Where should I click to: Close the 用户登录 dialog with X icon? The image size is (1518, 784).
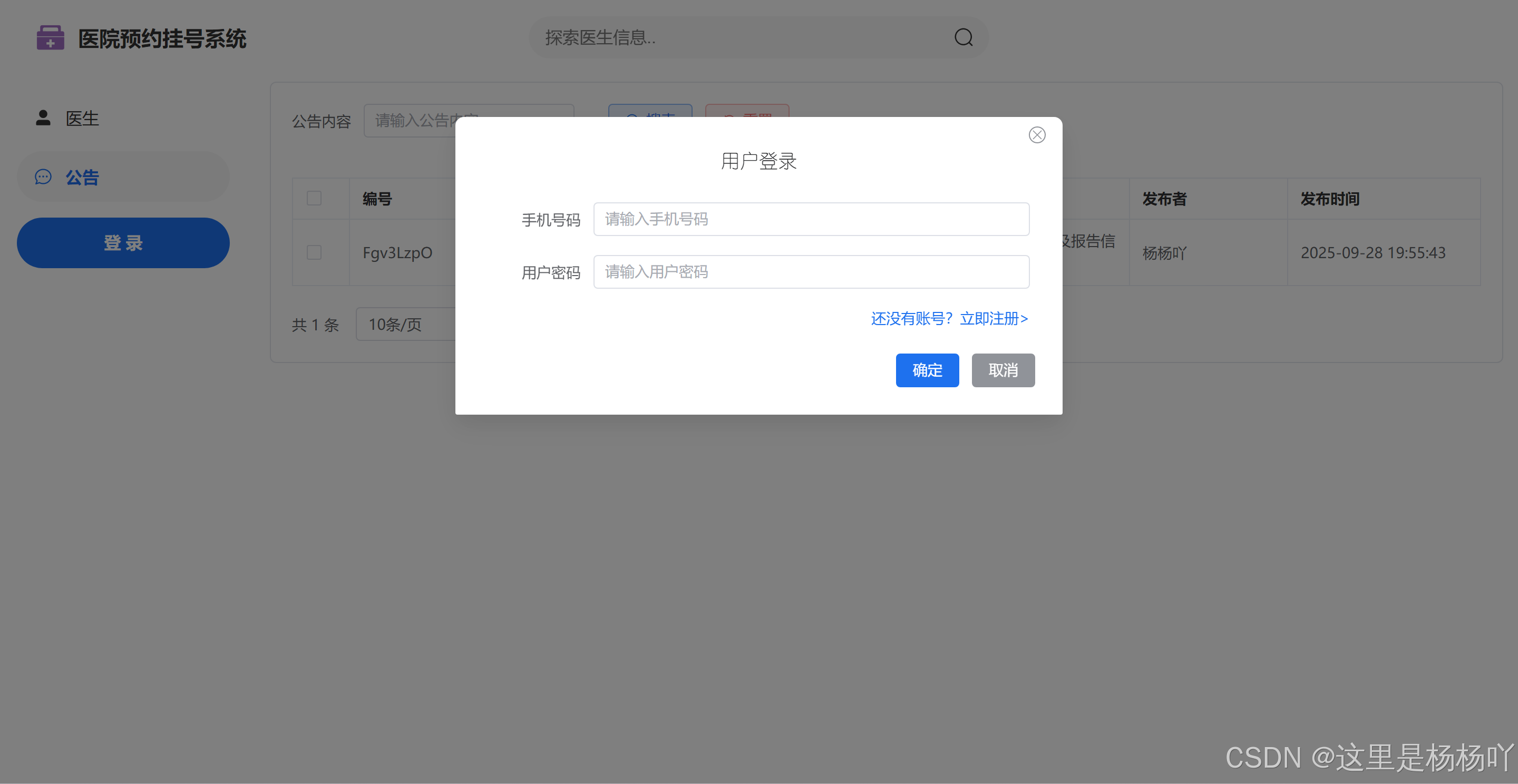pos(1037,135)
